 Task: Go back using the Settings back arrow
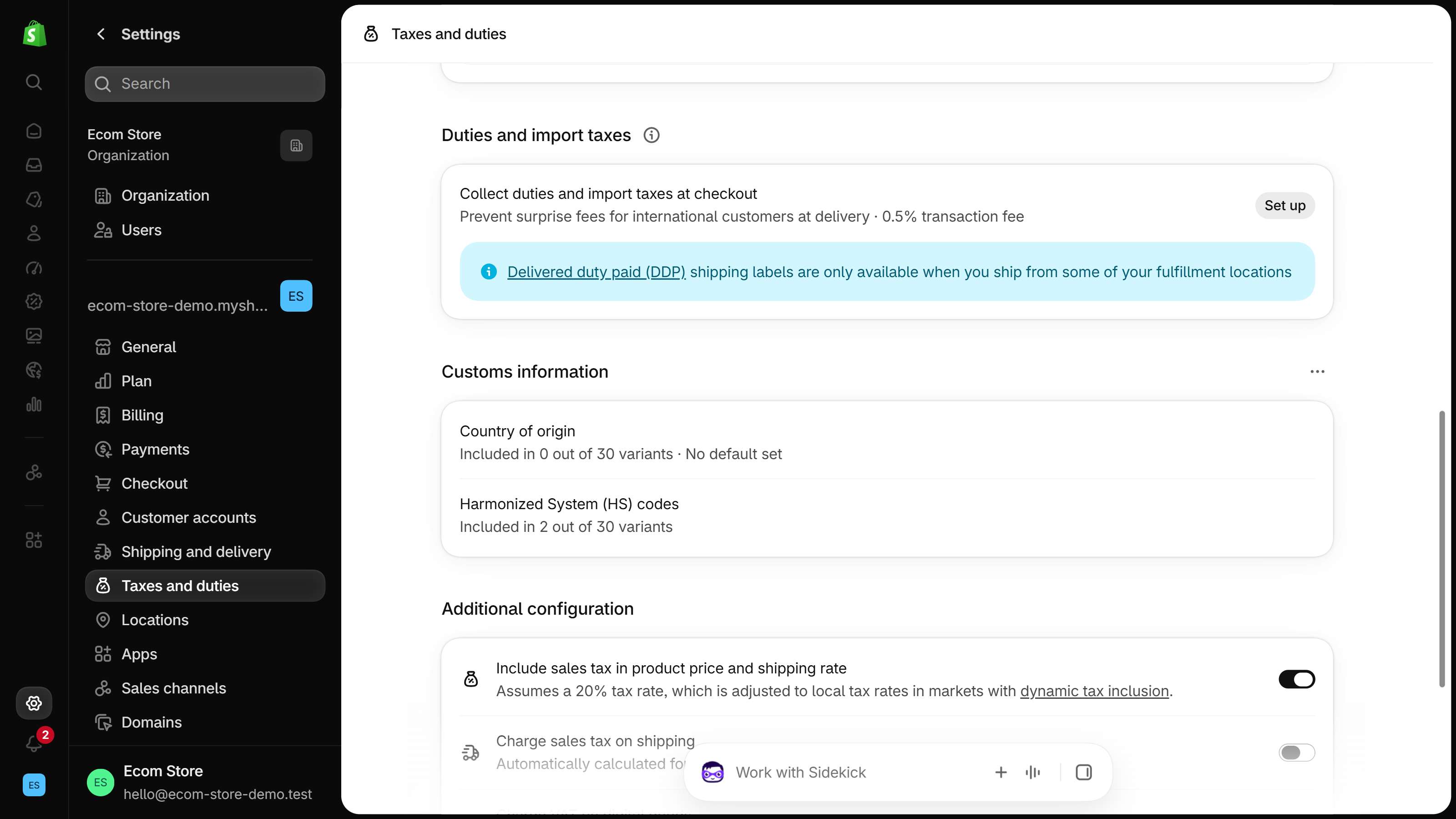[101, 34]
